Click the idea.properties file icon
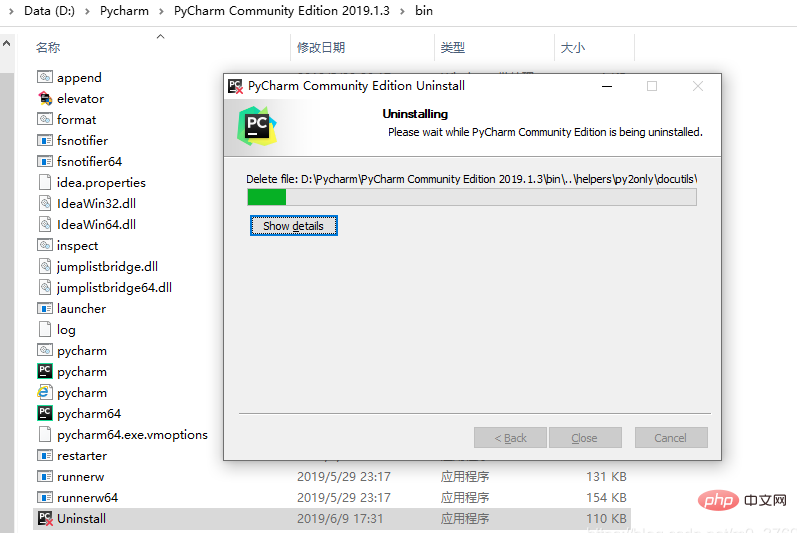The height and width of the screenshot is (533, 797). point(44,182)
